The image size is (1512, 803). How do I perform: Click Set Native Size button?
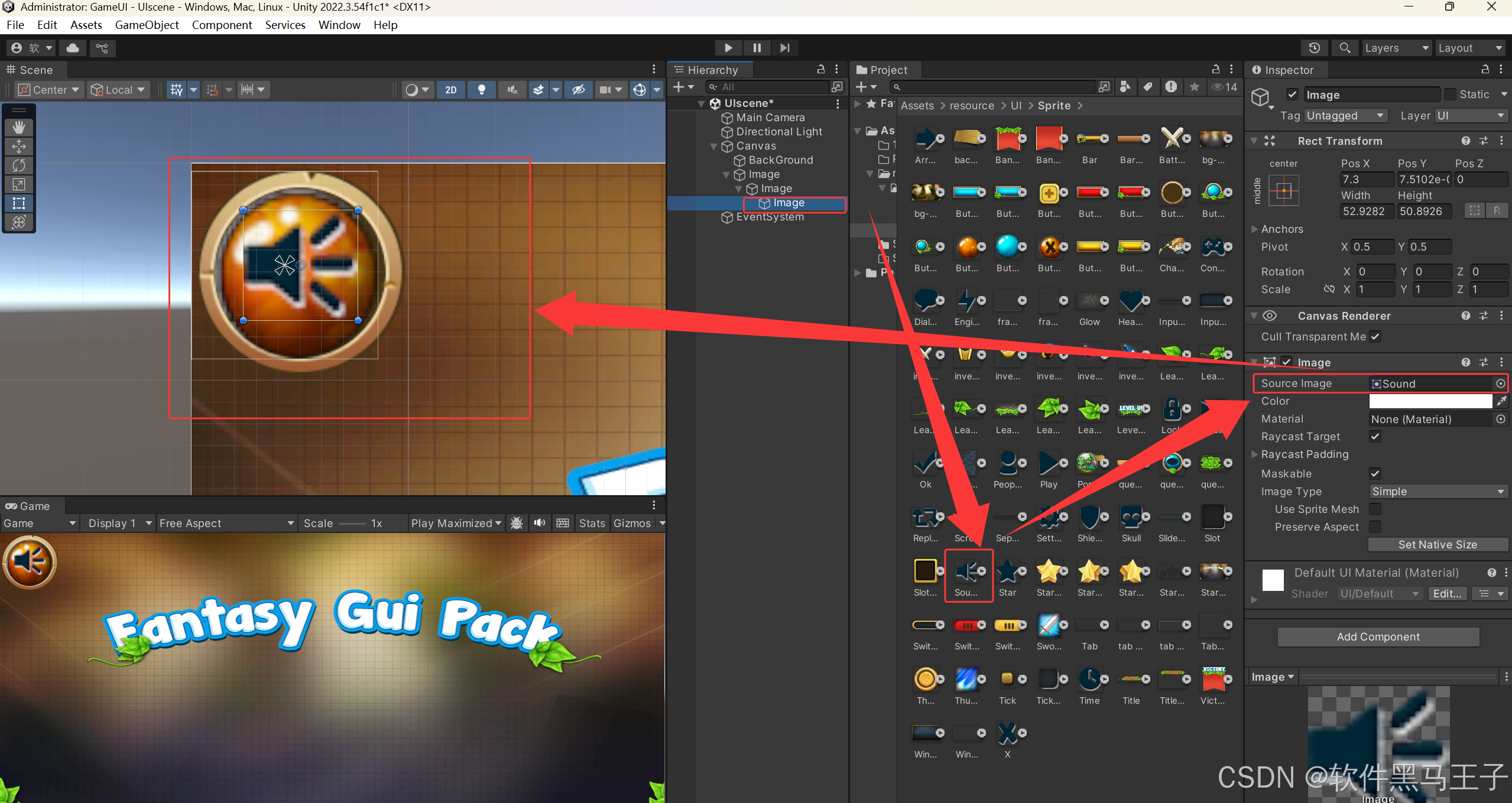tap(1438, 544)
